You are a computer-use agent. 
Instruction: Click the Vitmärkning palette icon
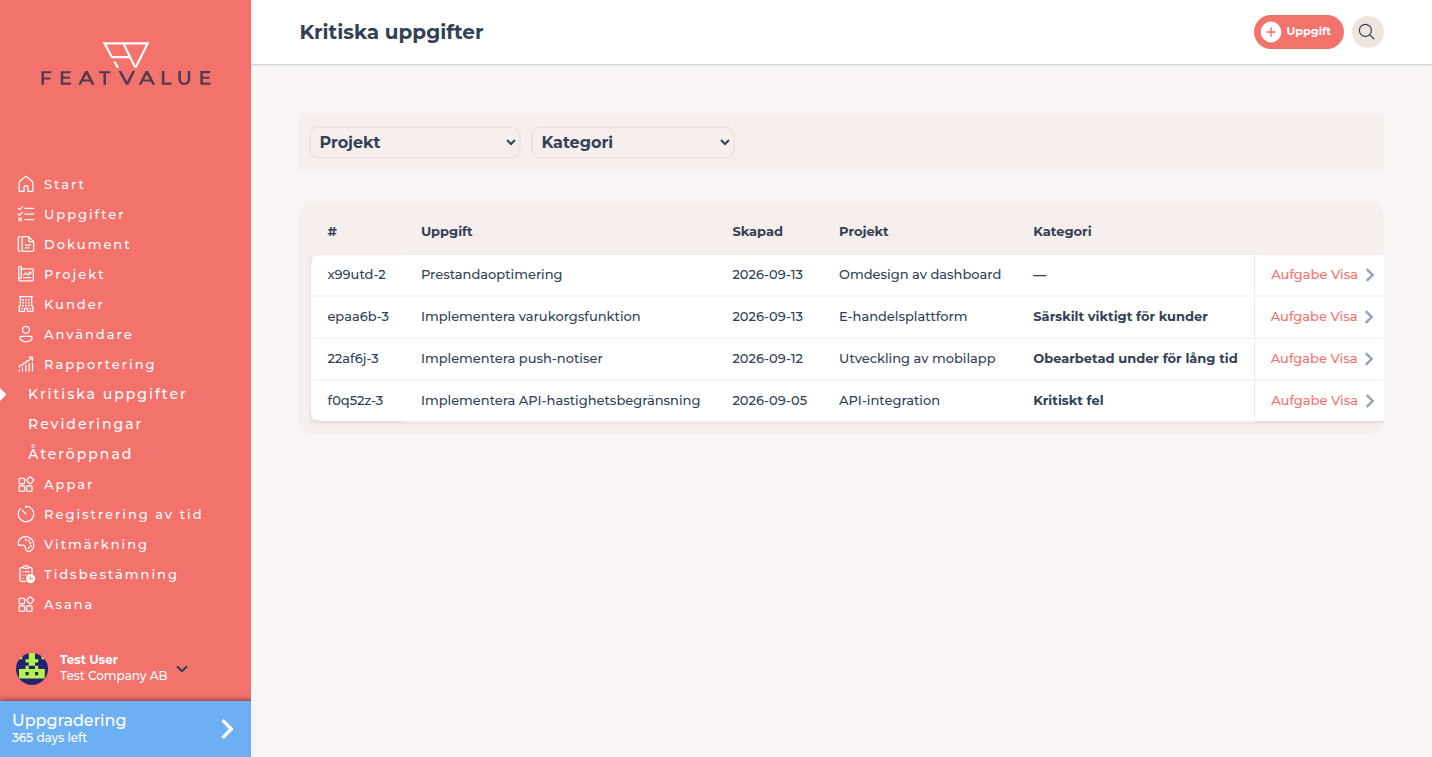(26, 544)
